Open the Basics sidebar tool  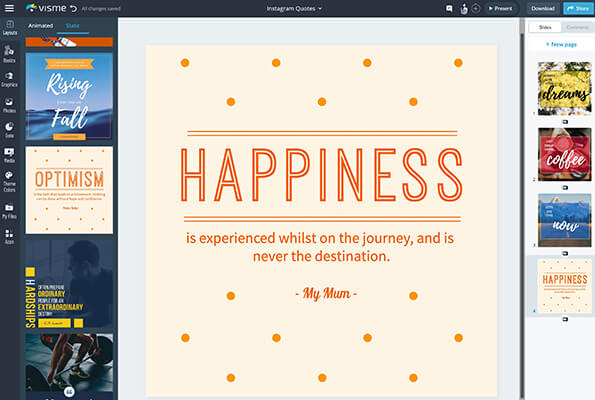(x=9, y=54)
